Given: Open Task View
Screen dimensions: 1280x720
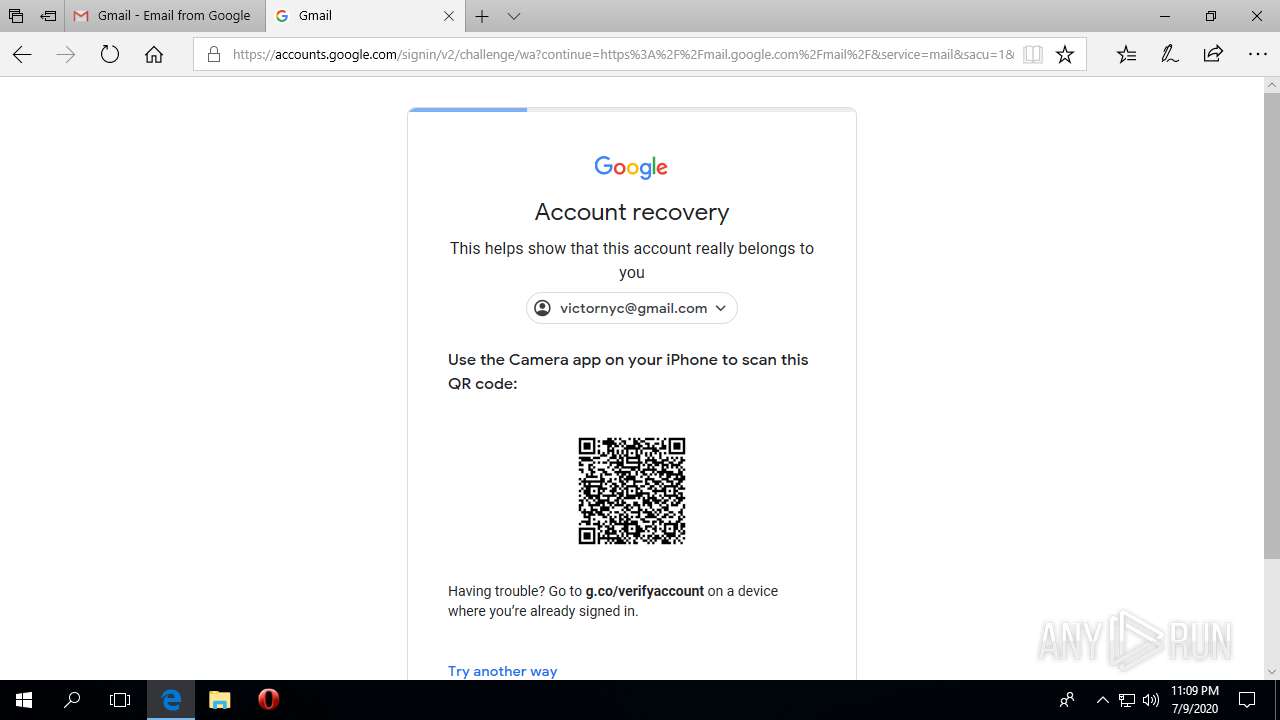Looking at the screenshot, I should pyautogui.click(x=120, y=700).
